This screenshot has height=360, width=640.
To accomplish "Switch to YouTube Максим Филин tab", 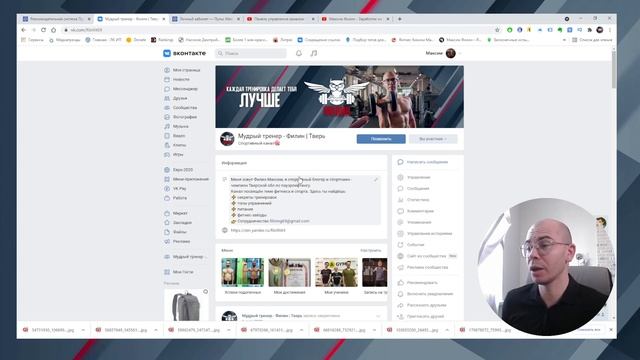I will [356, 19].
